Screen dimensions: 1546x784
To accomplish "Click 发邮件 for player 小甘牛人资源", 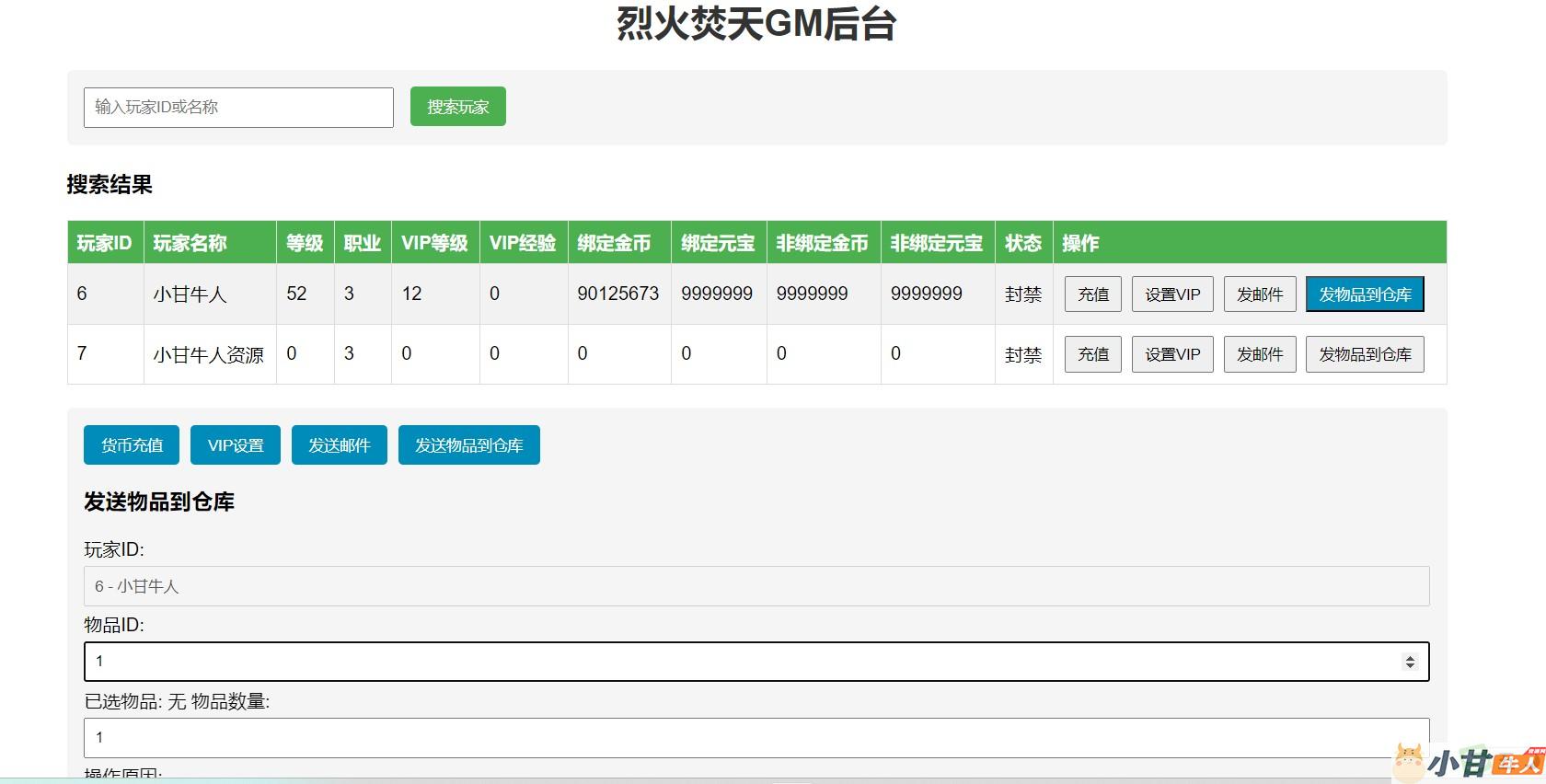I will coord(1259,354).
